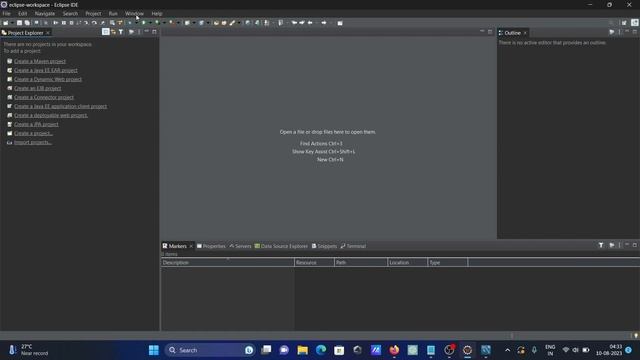
Task: Click the tip-of-the-day bulb in status bar
Action: (x=636, y=336)
